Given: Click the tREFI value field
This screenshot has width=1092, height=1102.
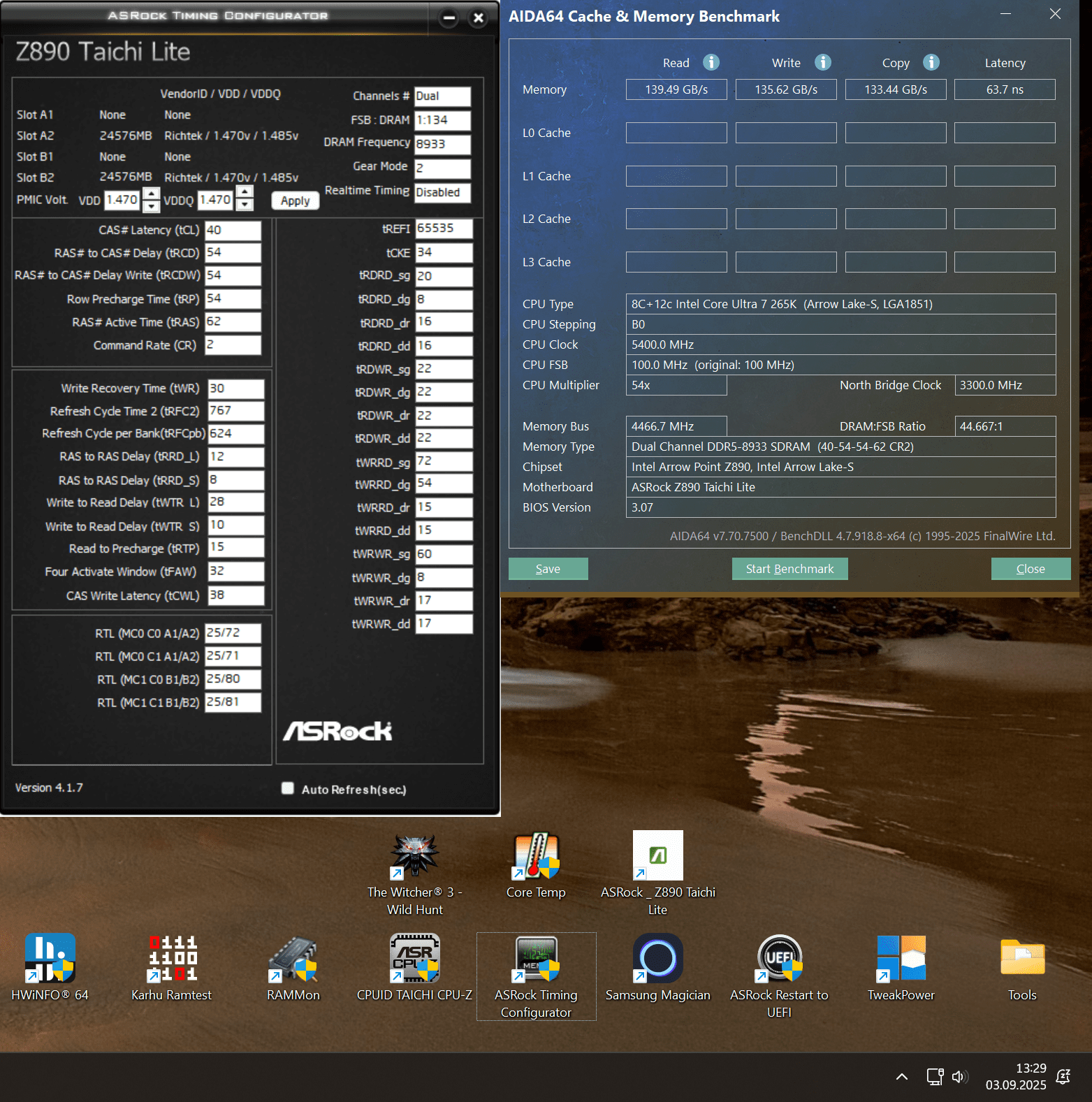Looking at the screenshot, I should pyautogui.click(x=444, y=229).
